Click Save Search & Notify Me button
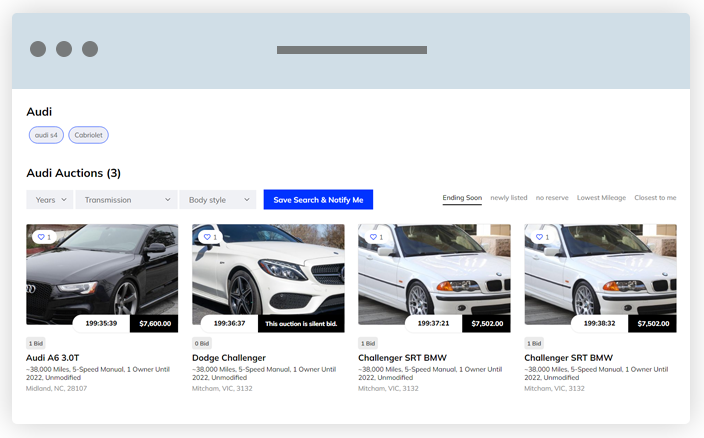 click(318, 200)
